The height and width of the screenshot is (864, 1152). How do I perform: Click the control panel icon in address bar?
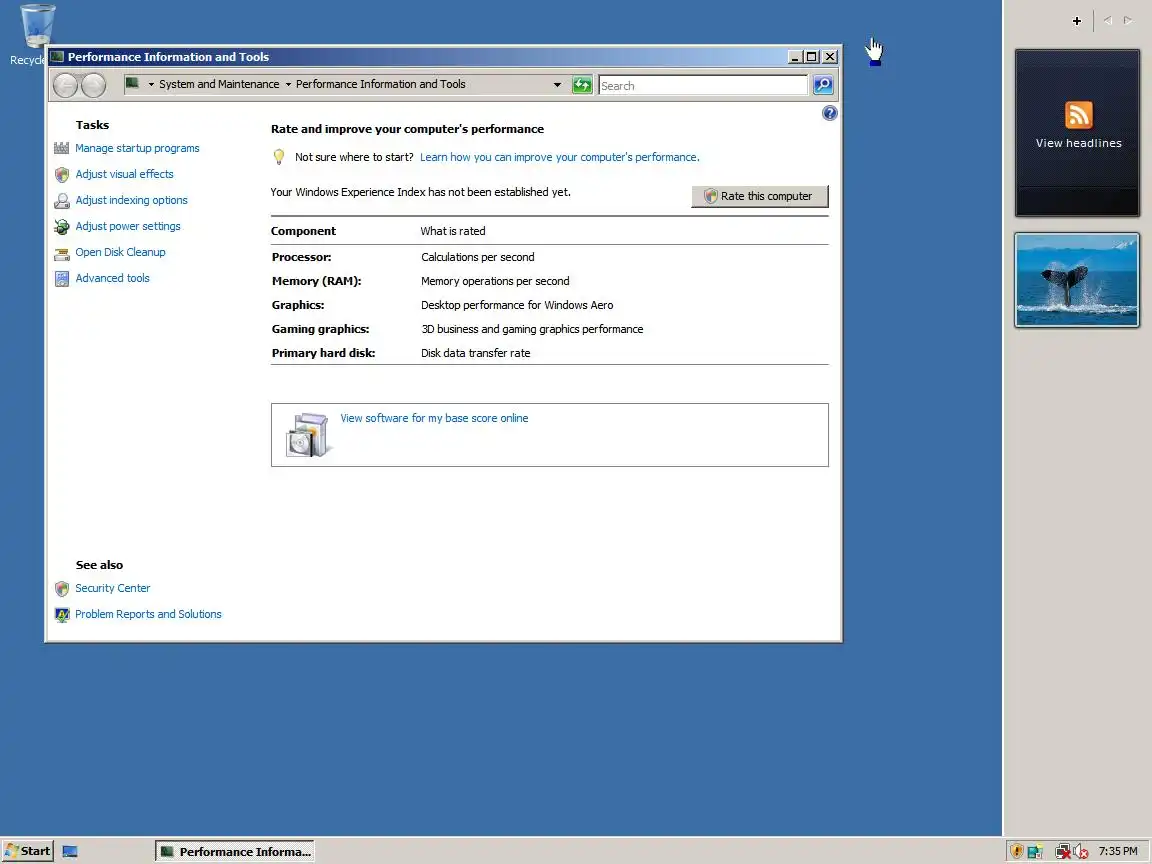tap(132, 84)
